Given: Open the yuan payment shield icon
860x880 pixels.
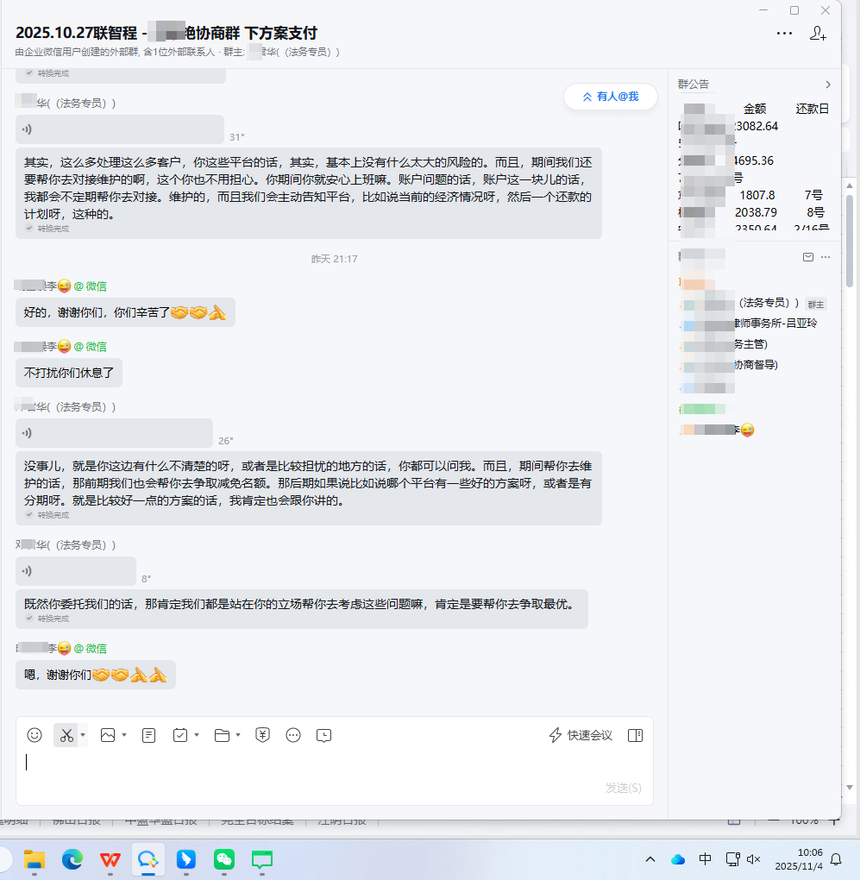Looking at the screenshot, I should coord(262,735).
